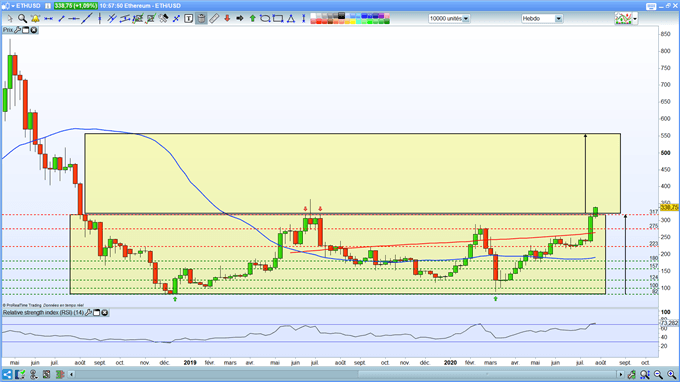The width and height of the screenshot is (680, 382).
Task: Select the red down arrow tool
Action: click(227, 19)
